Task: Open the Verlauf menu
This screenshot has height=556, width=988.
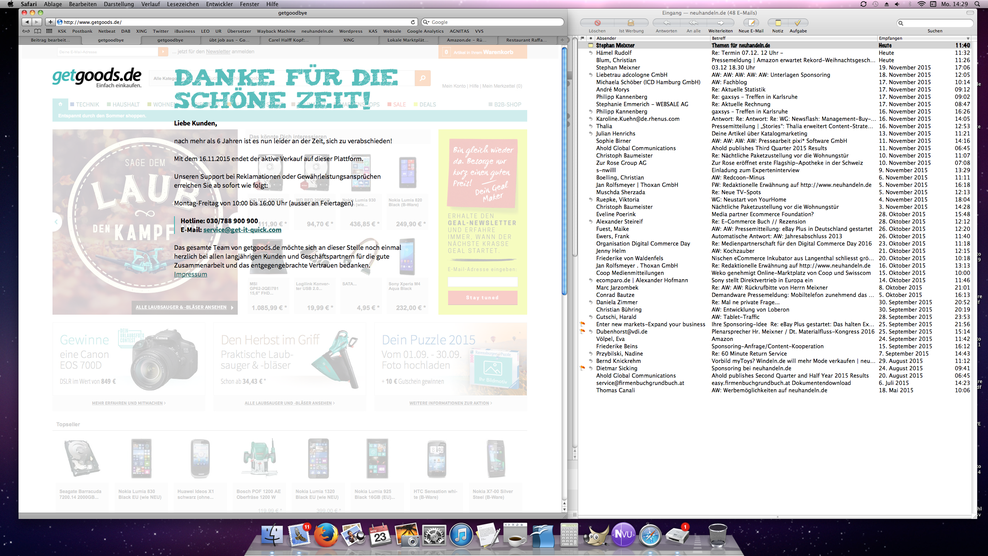Action: 150,4
